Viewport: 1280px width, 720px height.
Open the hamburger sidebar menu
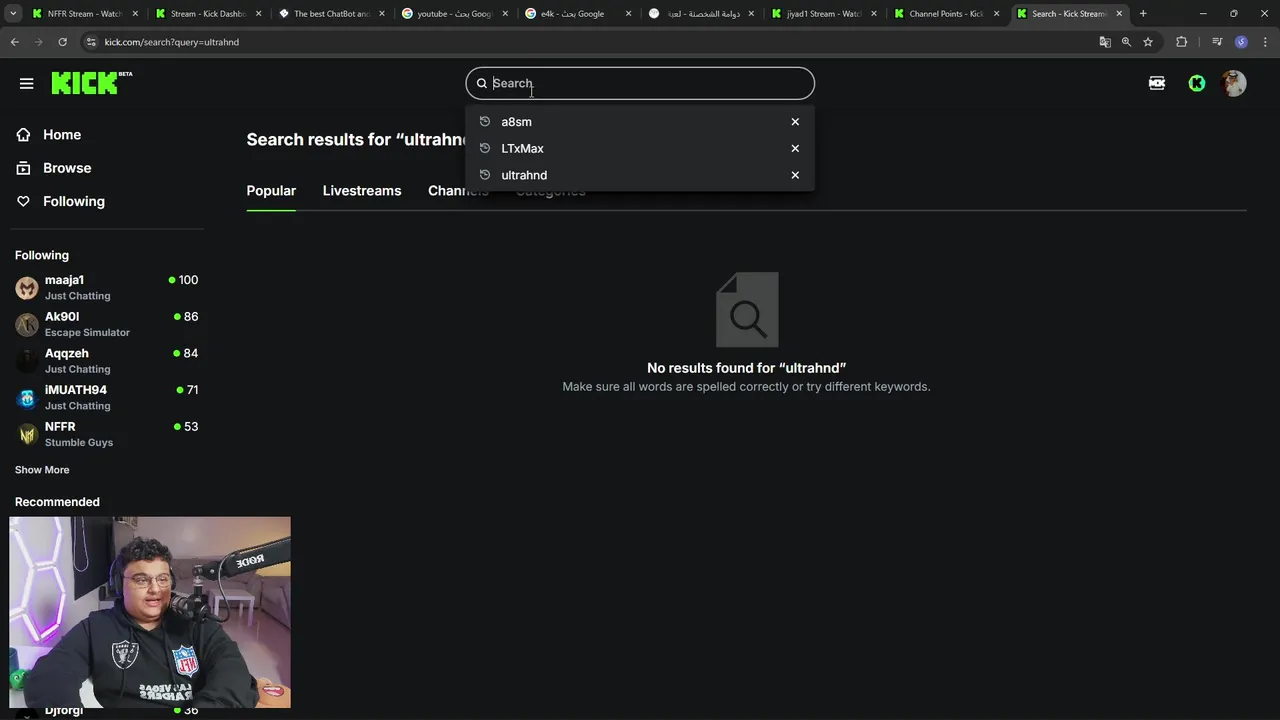pyautogui.click(x=27, y=83)
